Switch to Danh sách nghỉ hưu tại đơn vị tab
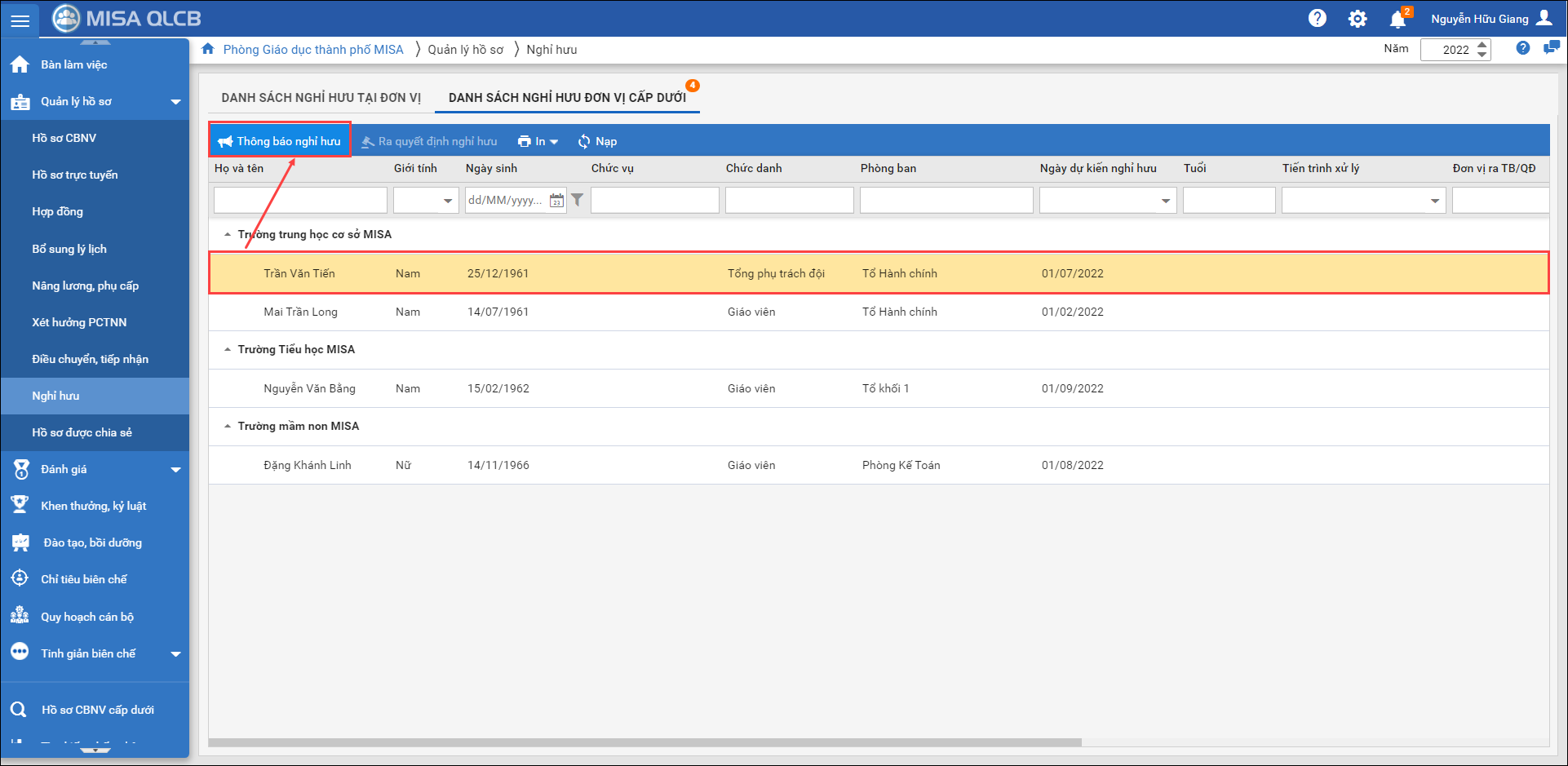This screenshot has width=1568, height=766. pyautogui.click(x=321, y=97)
